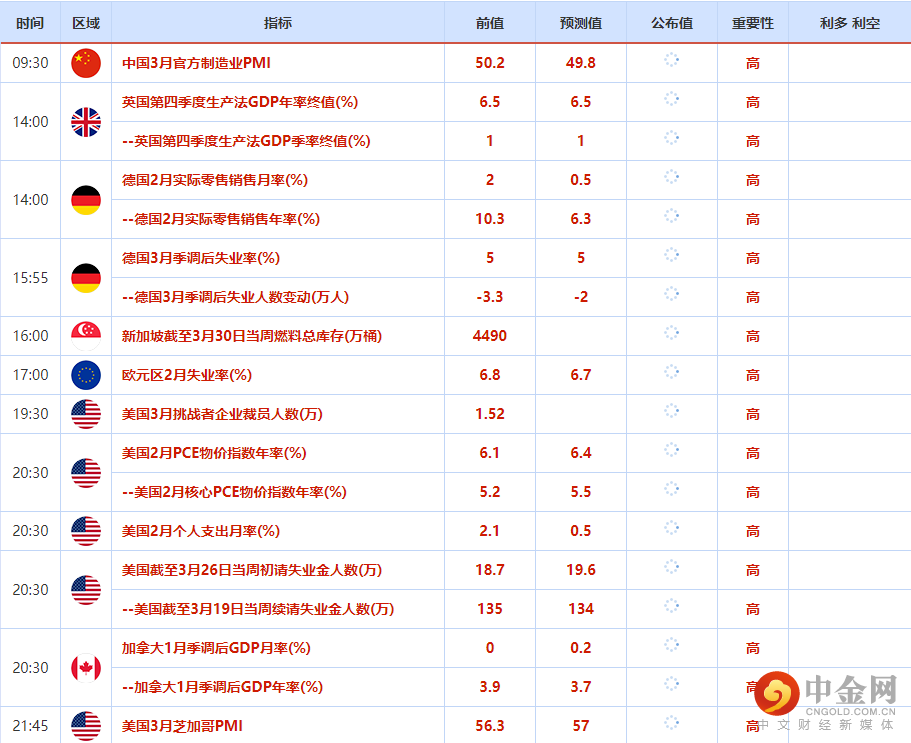The image size is (911, 743).
Task: Click the 4490 previous value cell
Action: tap(490, 336)
